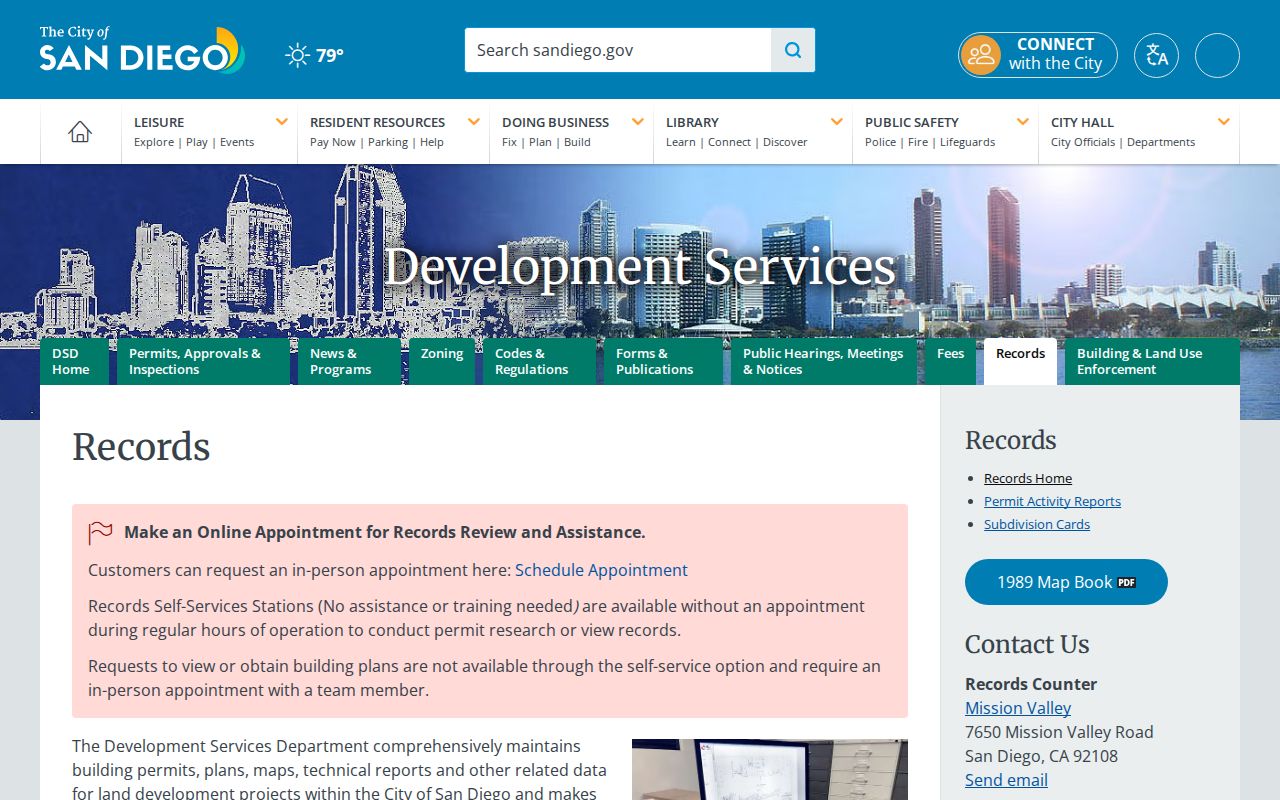Click the City Hall menu label
This screenshot has height=800, width=1280.
[1082, 122]
